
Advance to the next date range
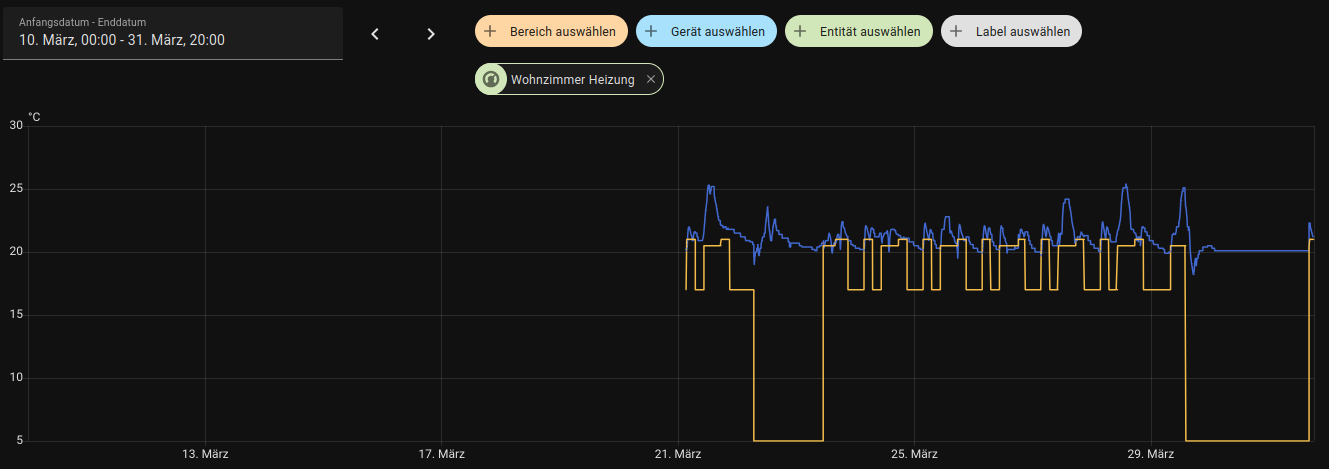point(431,34)
